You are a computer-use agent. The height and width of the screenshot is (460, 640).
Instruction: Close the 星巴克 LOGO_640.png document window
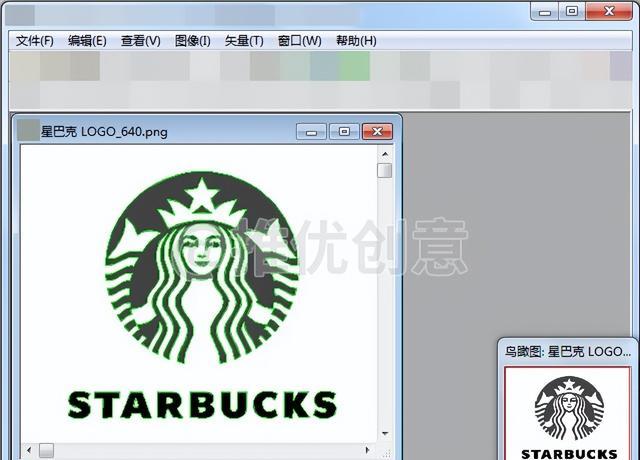377,132
